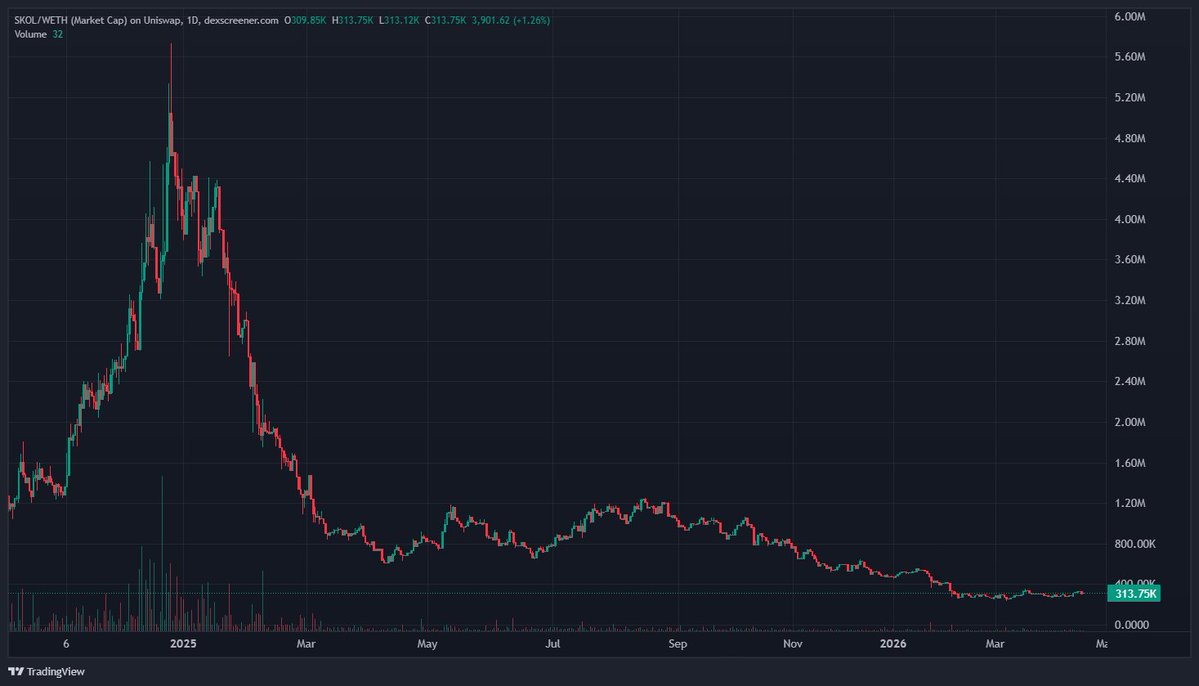Click the Jul time axis label
The height and width of the screenshot is (686, 1199).
553,644
